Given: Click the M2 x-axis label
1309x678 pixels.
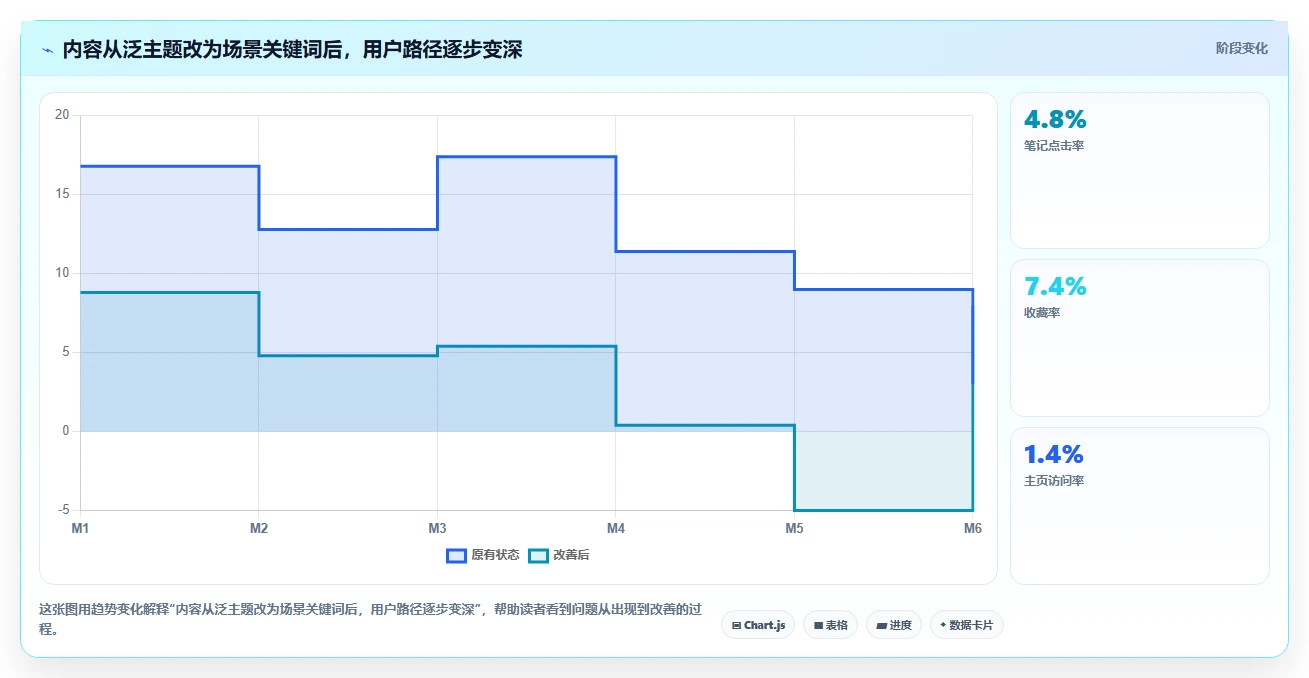Looking at the screenshot, I should click(259, 528).
